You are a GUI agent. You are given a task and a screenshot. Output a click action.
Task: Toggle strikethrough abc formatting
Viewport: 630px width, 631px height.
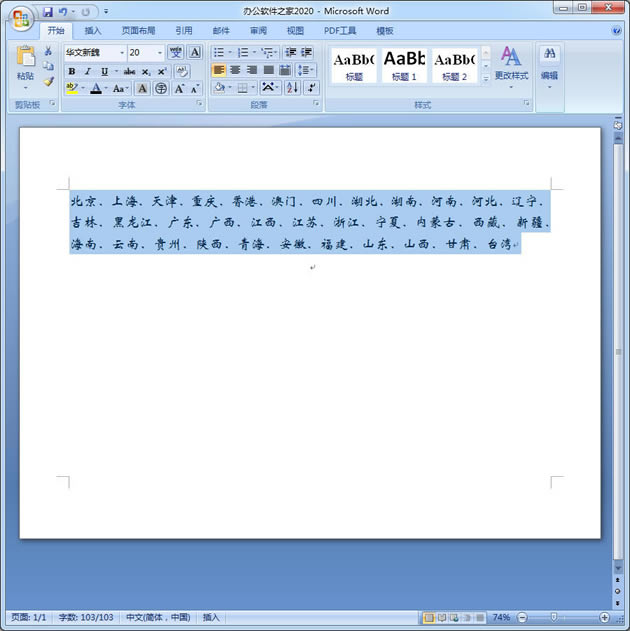129,71
